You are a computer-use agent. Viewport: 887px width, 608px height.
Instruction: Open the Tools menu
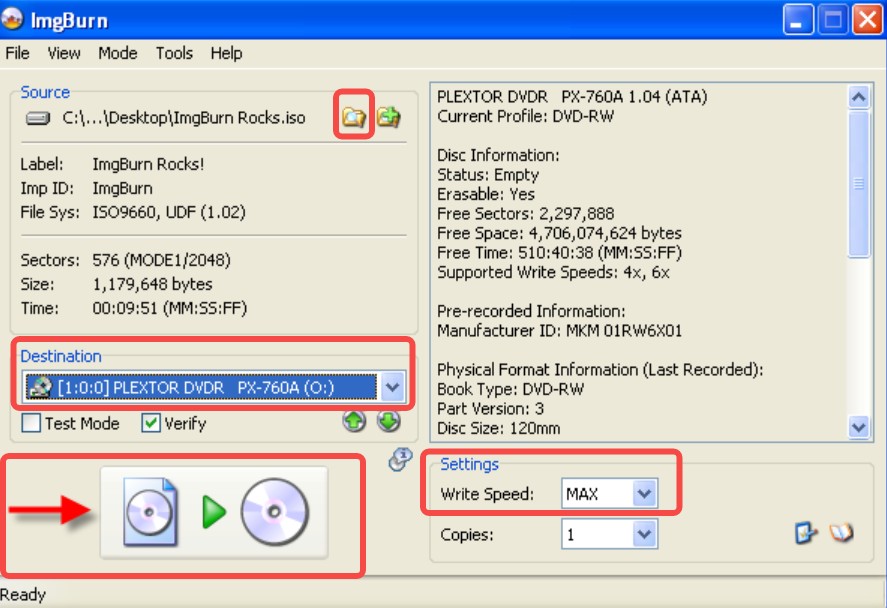(x=174, y=53)
